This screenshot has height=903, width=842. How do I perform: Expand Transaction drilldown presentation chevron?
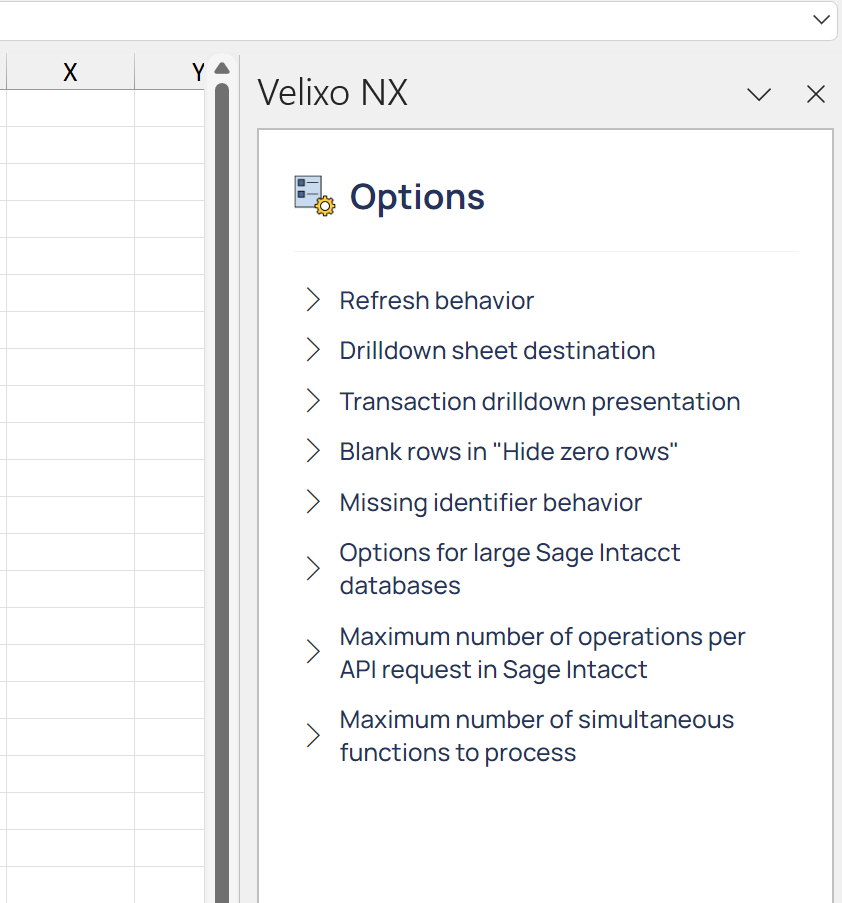click(x=313, y=401)
